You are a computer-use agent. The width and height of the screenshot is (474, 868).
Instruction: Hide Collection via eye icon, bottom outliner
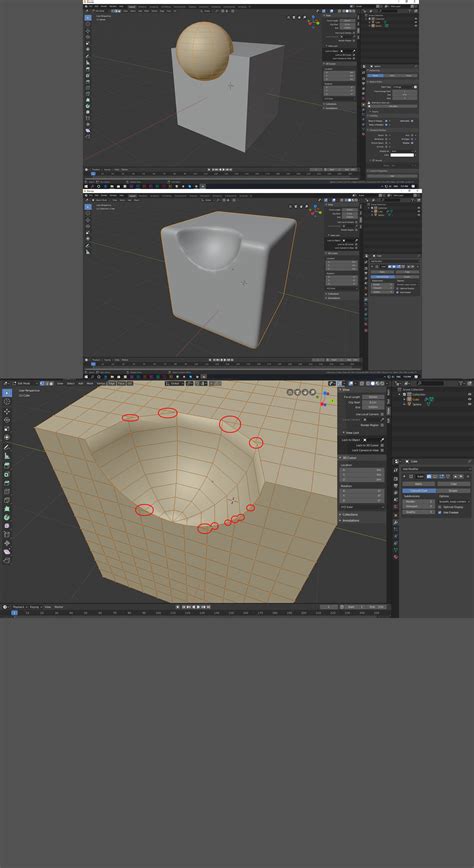470,394
